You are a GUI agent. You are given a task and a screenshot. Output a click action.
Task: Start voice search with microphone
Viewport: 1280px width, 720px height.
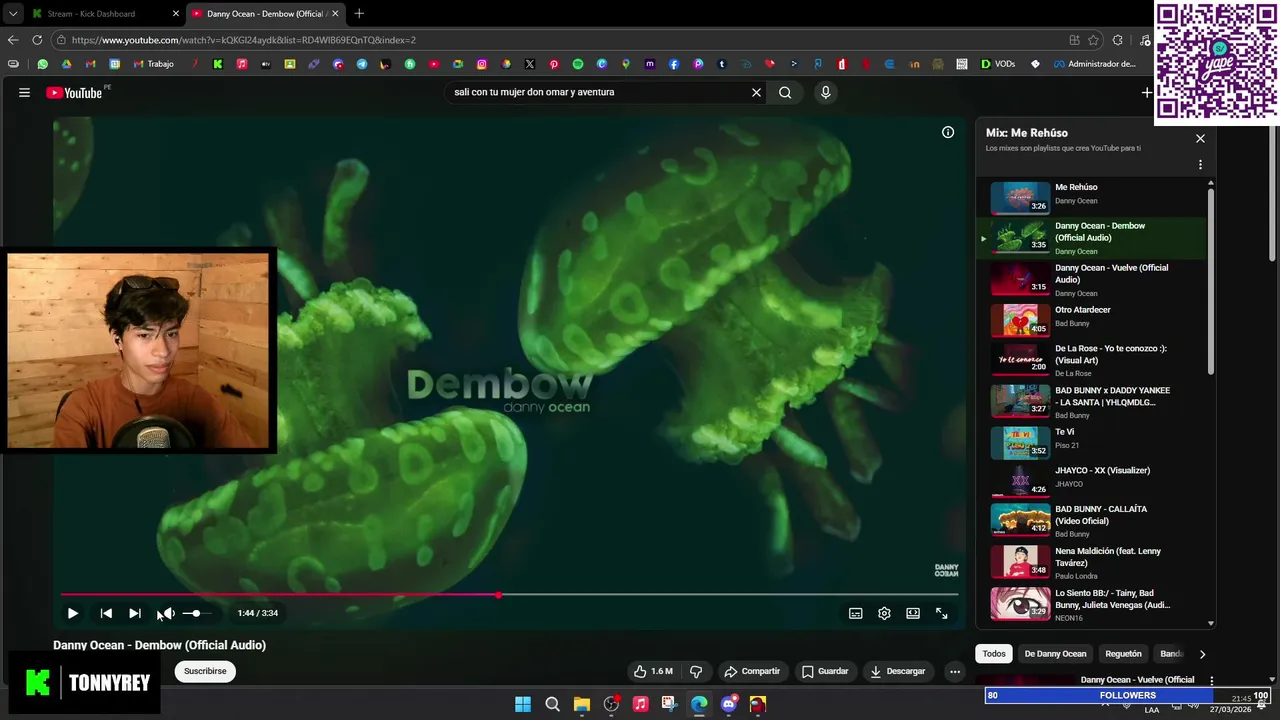pos(825,92)
